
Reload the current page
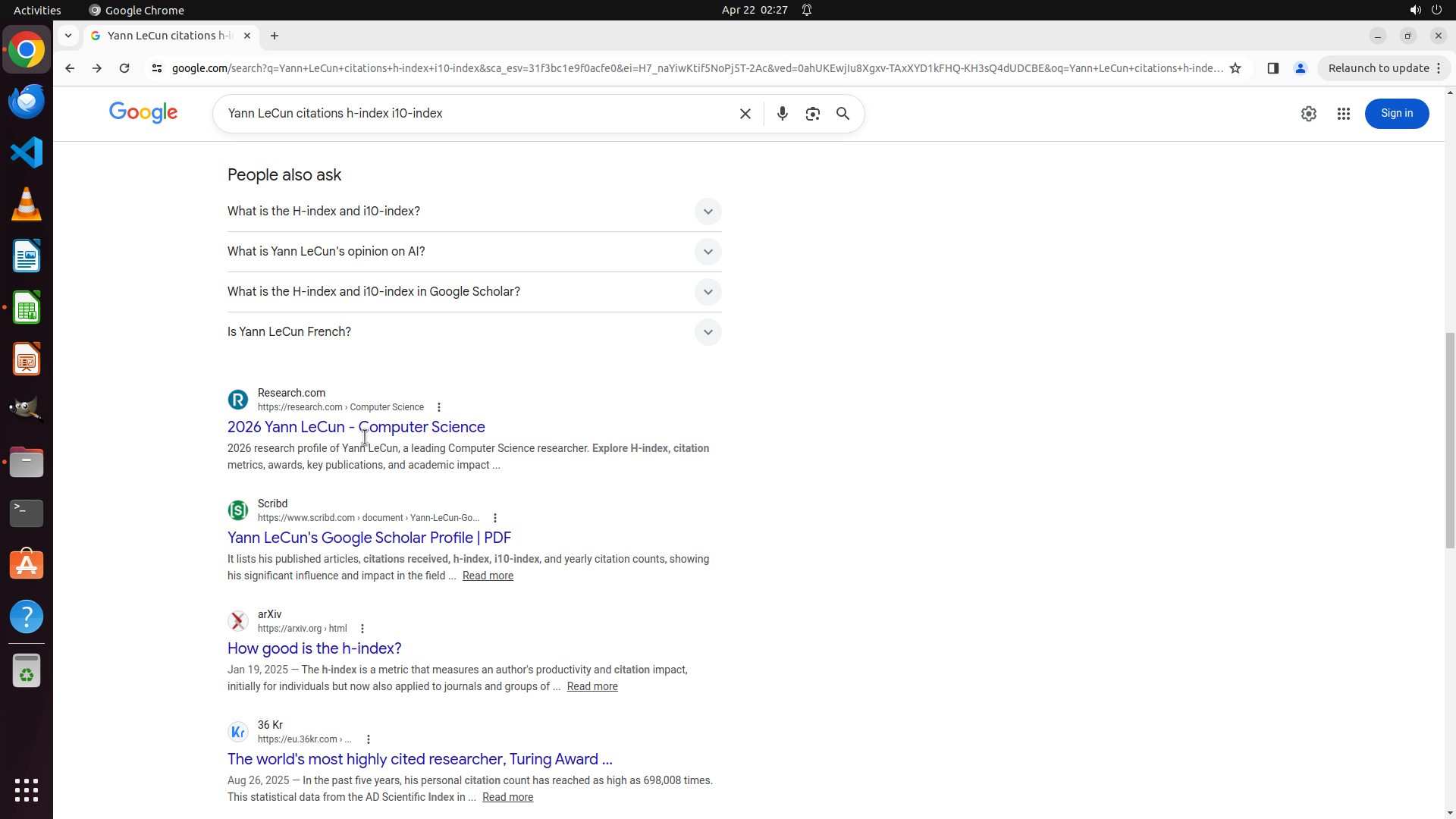[124, 68]
